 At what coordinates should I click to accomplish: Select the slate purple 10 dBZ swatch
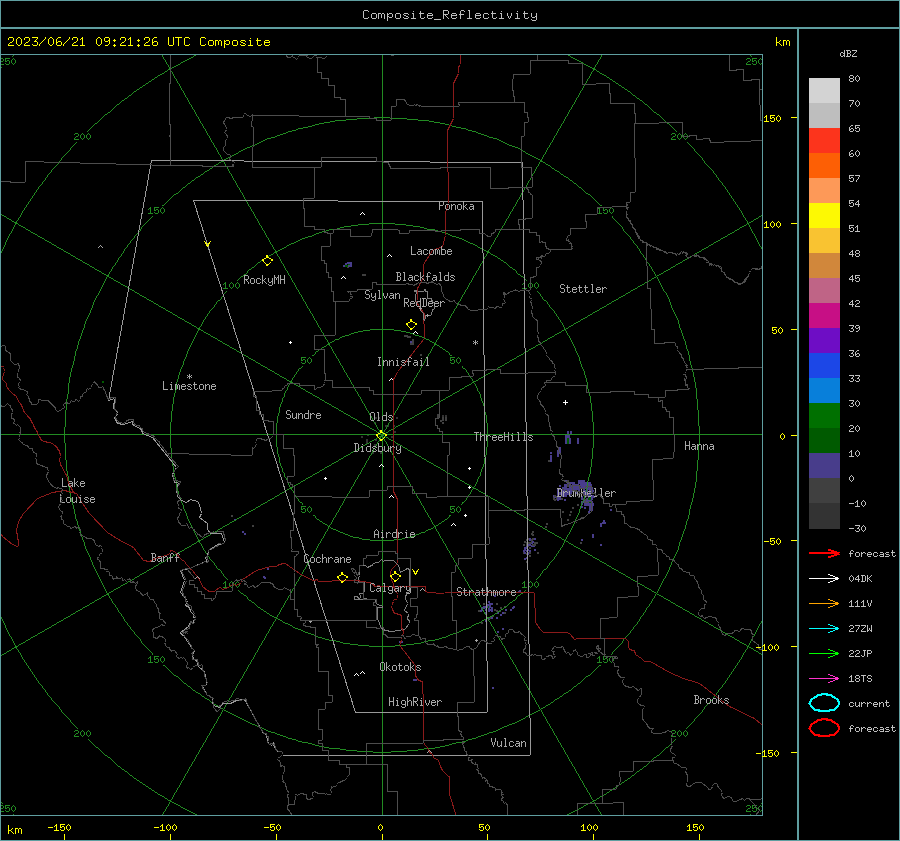824,465
